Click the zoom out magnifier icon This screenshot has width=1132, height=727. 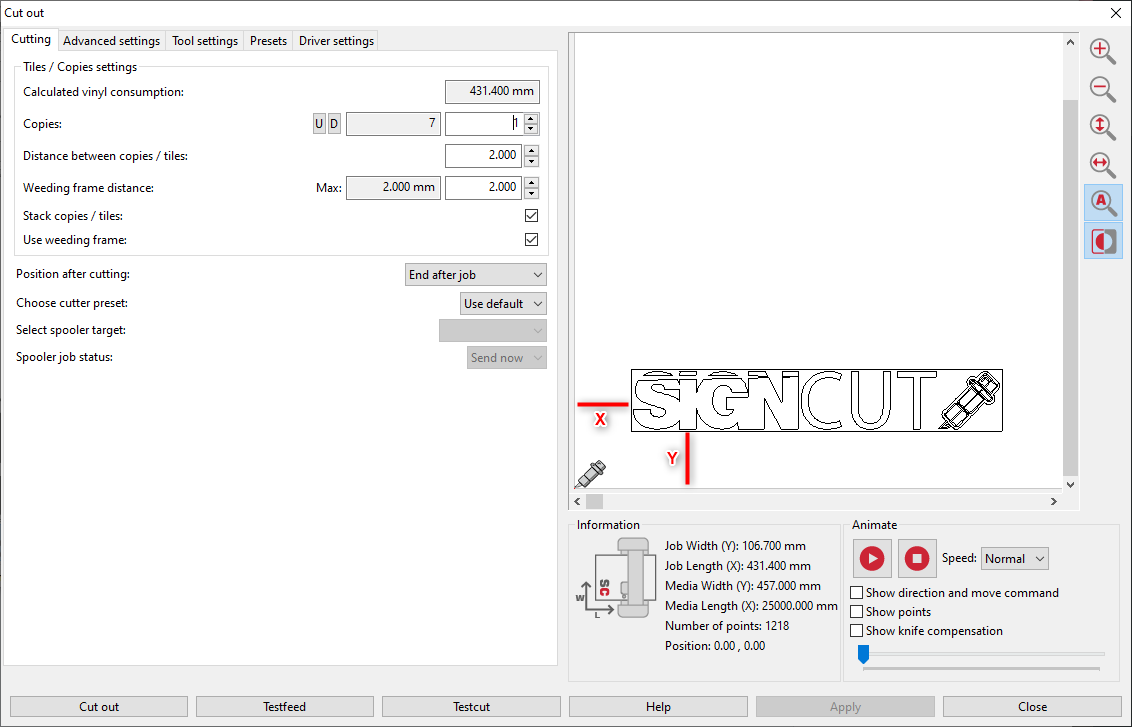tap(1102, 89)
